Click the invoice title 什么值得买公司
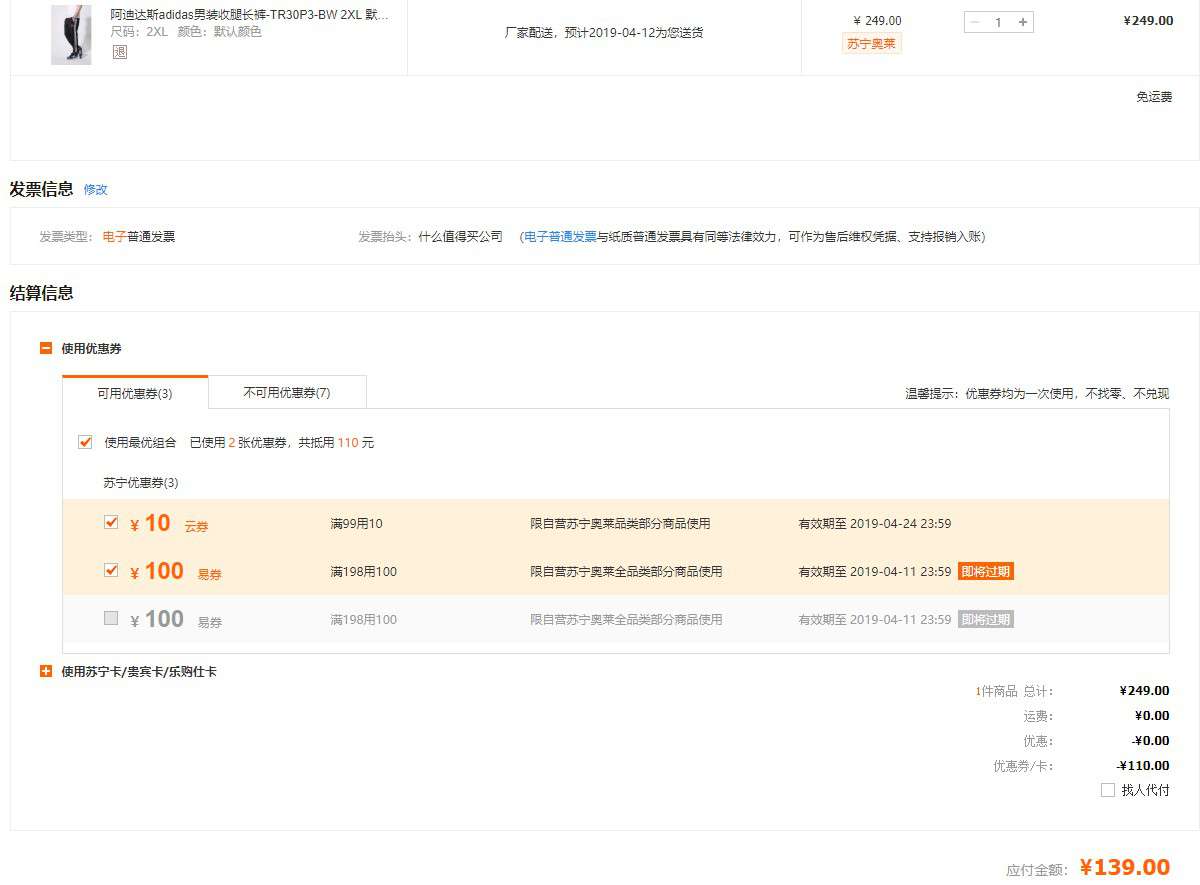Image resolution: width=1200 pixels, height=885 pixels. tap(461, 237)
